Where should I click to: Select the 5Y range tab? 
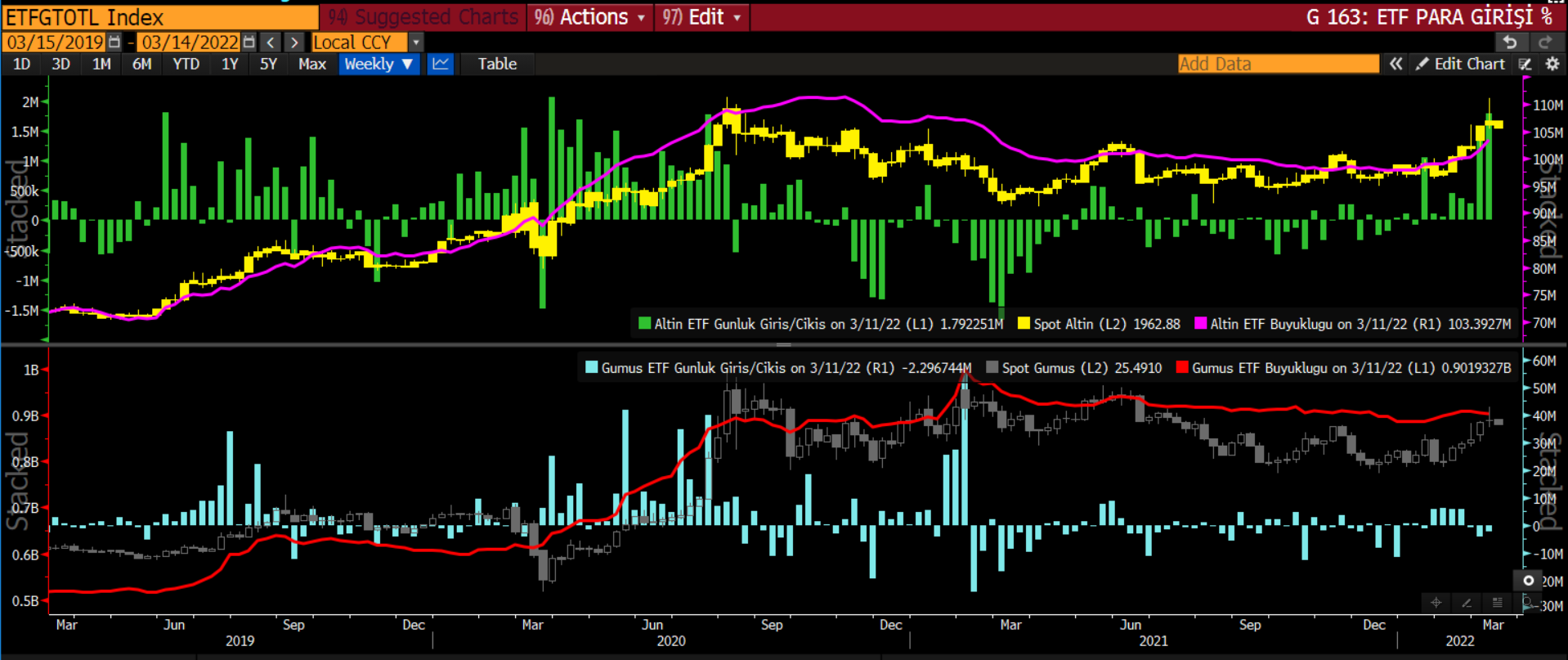[x=268, y=64]
